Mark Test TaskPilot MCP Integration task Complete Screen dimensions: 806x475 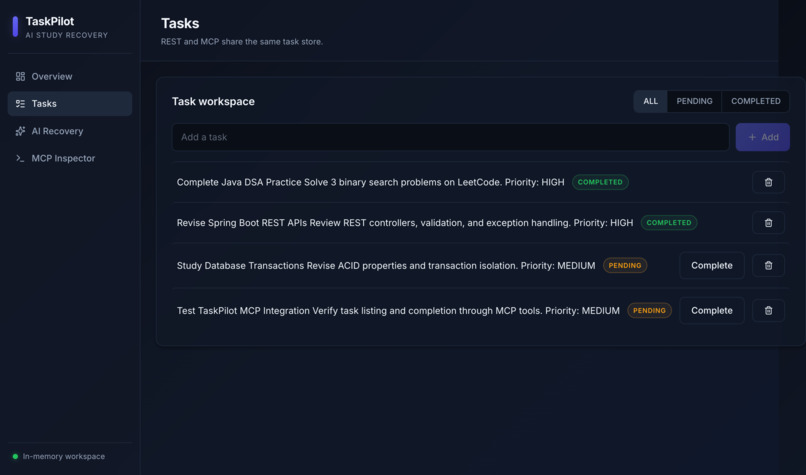point(712,310)
